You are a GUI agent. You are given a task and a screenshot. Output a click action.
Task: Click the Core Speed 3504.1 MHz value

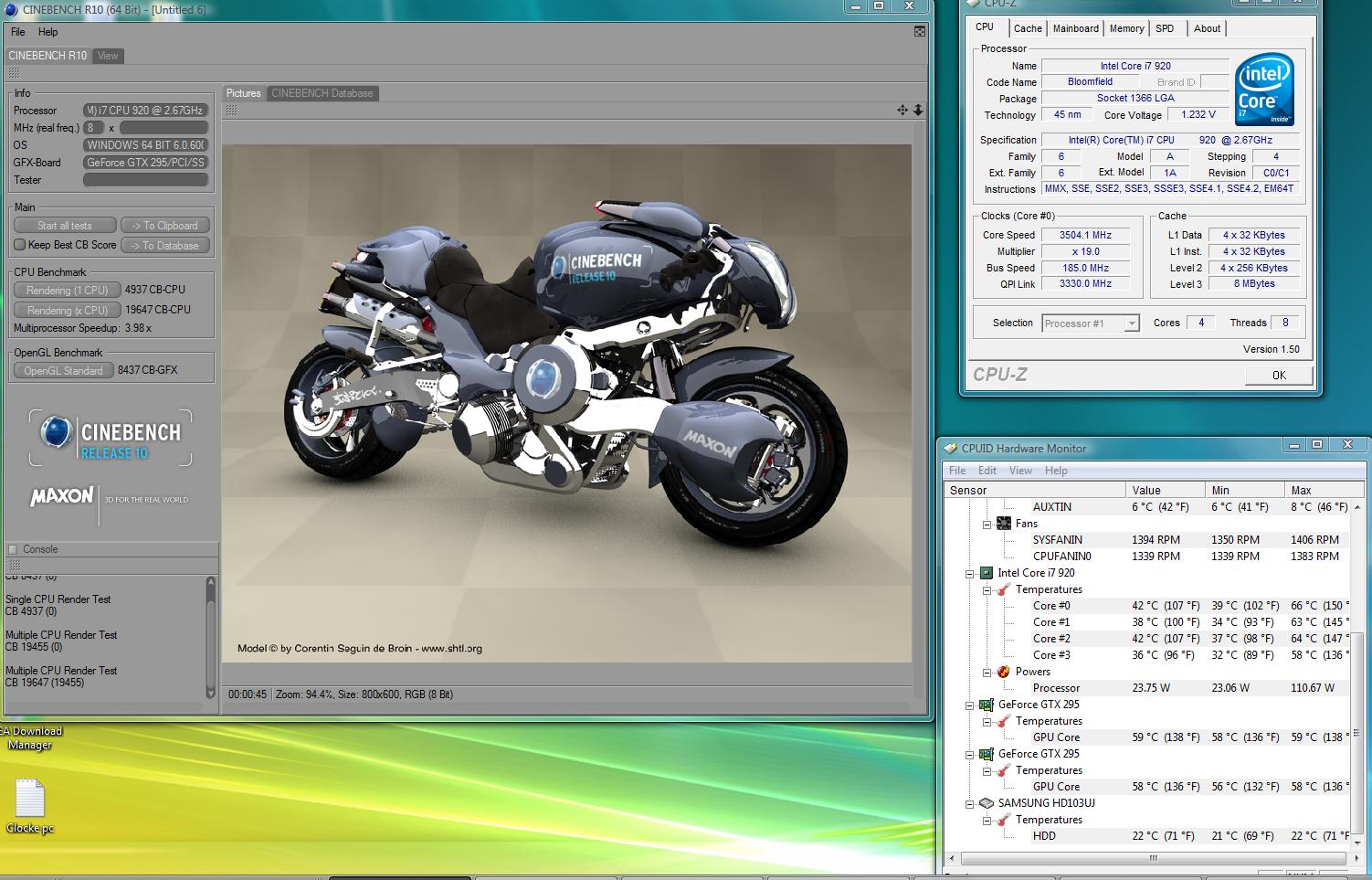[x=1086, y=235]
